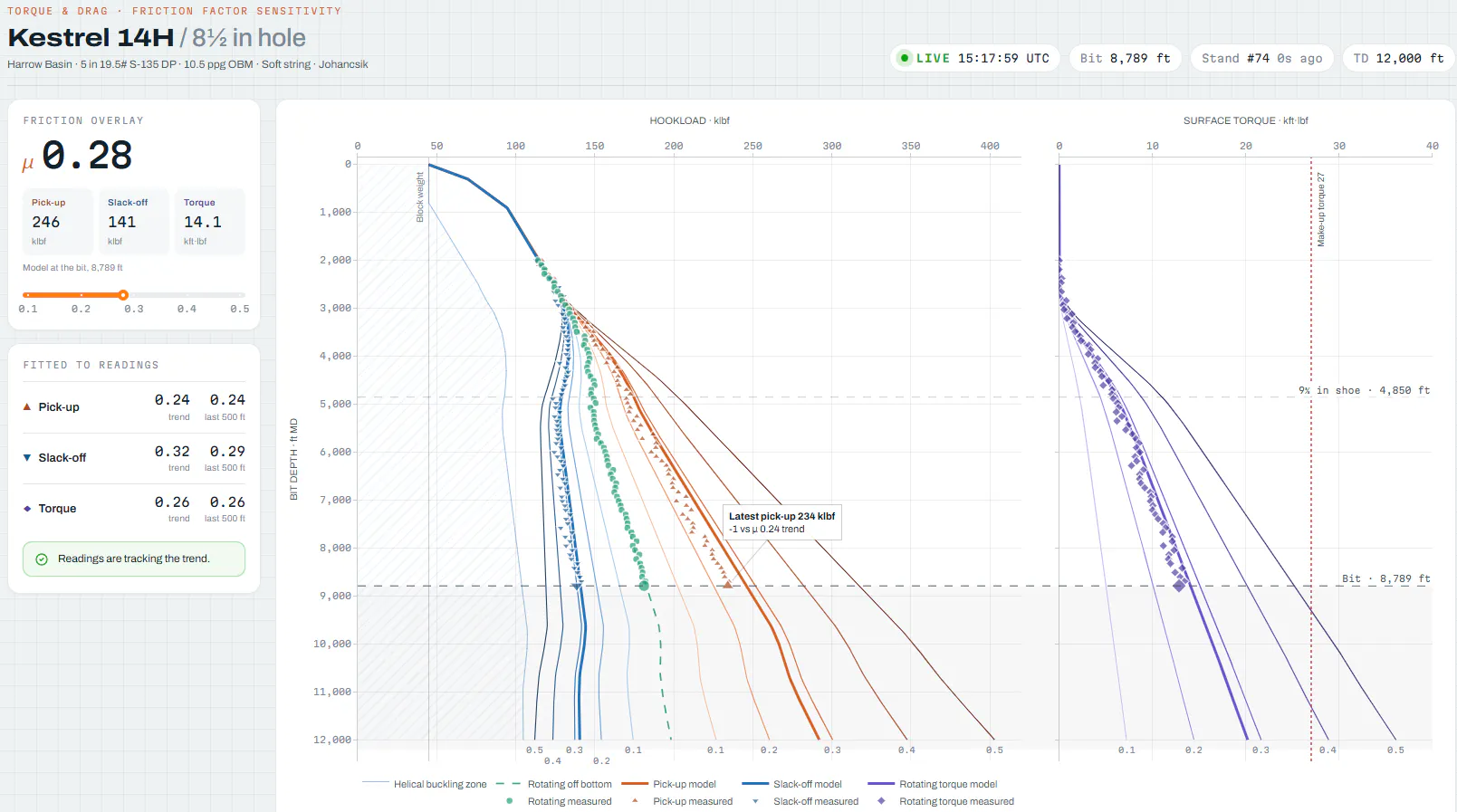The width and height of the screenshot is (1457, 812).
Task: Click the Slack-off last 500 ft value 0.29
Action: pos(227,451)
